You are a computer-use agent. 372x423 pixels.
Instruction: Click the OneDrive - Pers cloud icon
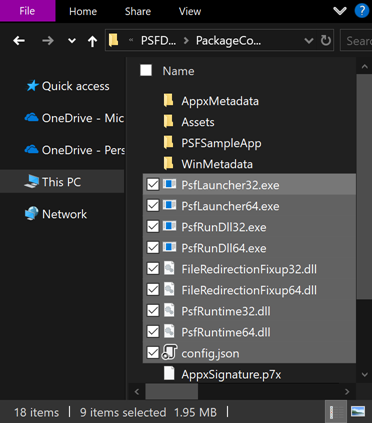pyautogui.click(x=32, y=149)
